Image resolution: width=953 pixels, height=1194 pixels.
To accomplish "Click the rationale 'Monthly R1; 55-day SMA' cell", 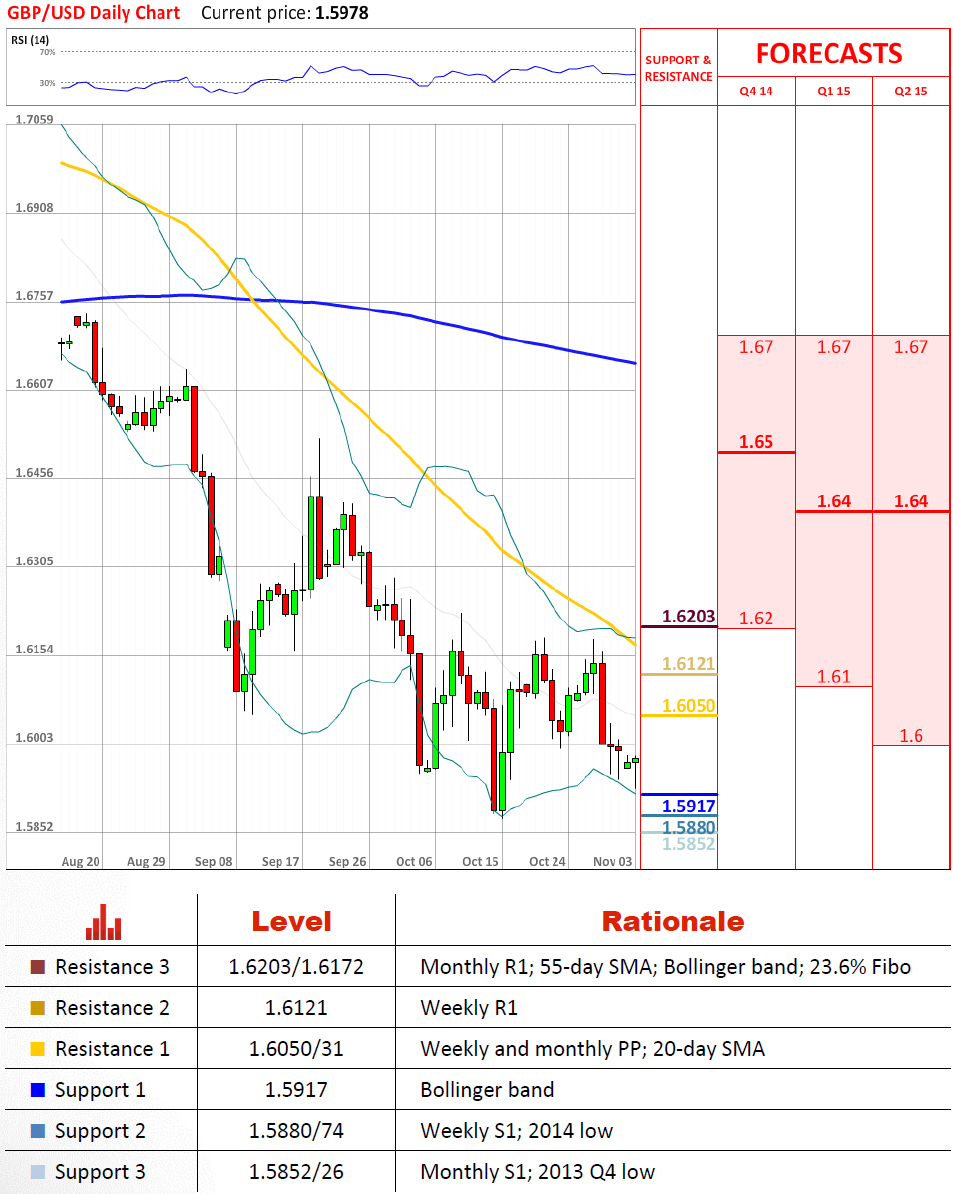I will coord(665,967).
